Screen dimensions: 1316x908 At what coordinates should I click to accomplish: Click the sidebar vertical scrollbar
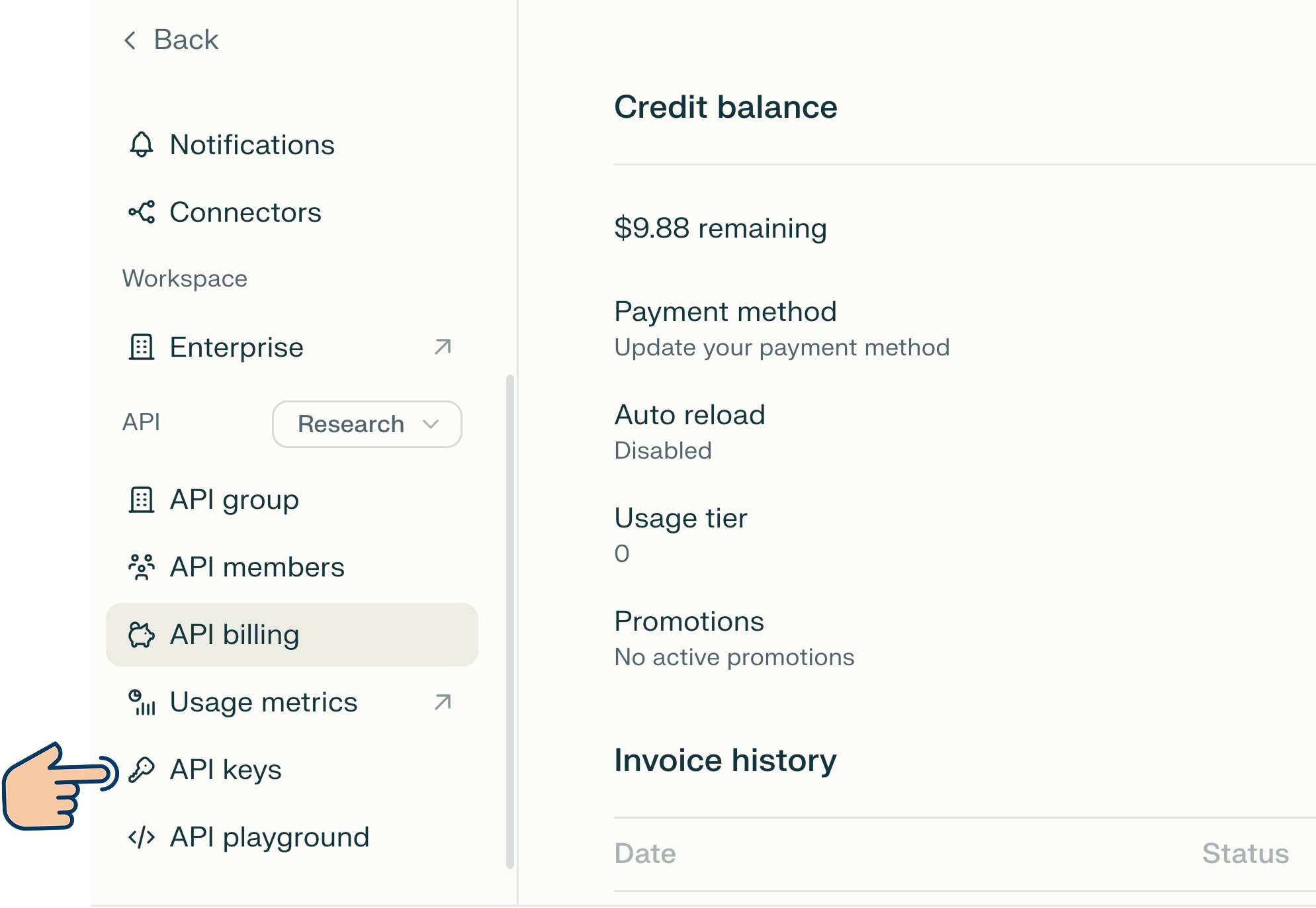(x=509, y=621)
